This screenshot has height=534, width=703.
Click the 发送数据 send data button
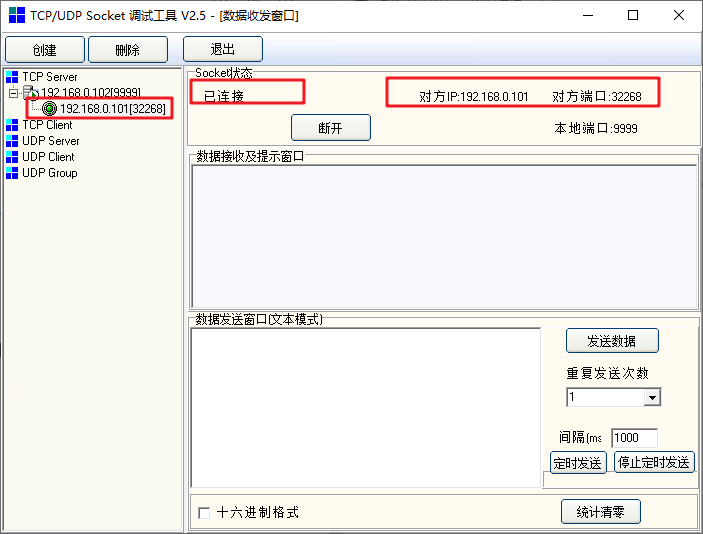click(612, 341)
